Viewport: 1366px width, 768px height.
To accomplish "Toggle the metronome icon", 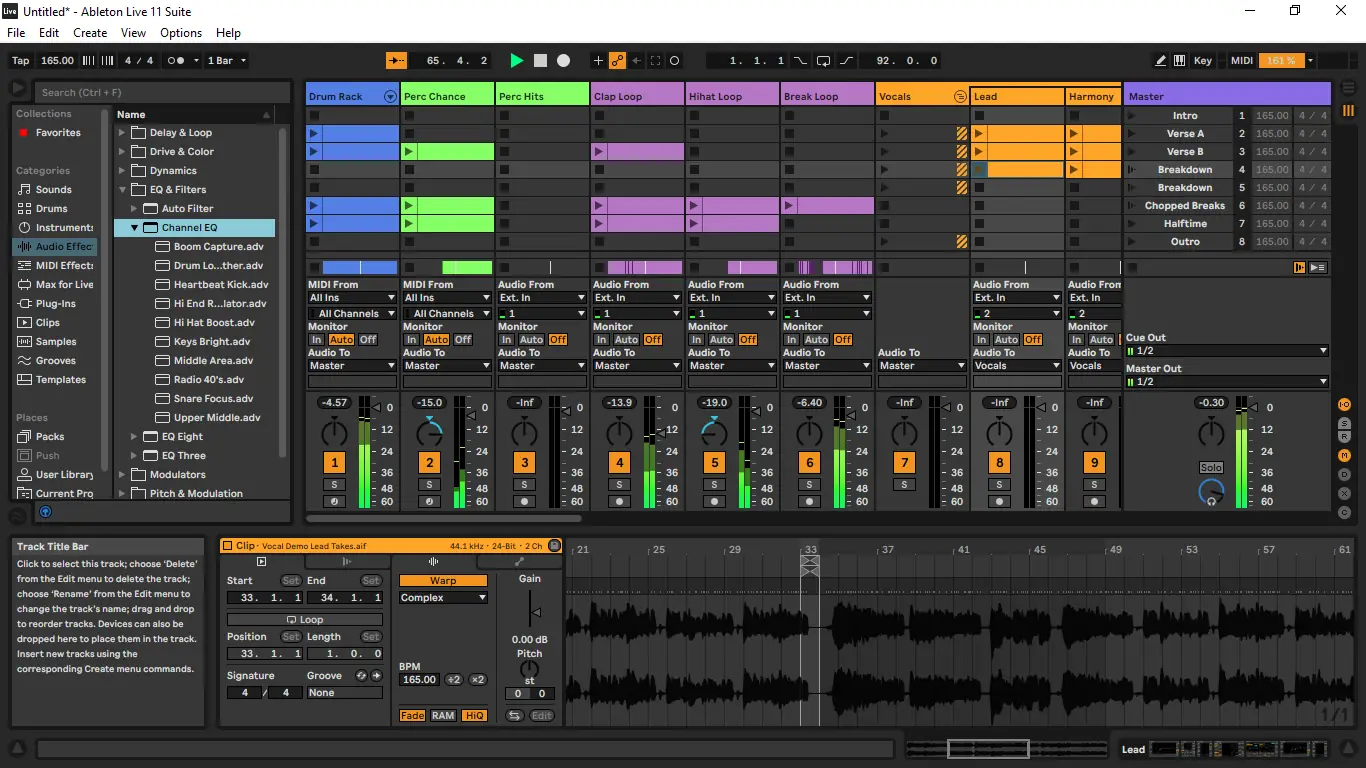I will coord(176,61).
